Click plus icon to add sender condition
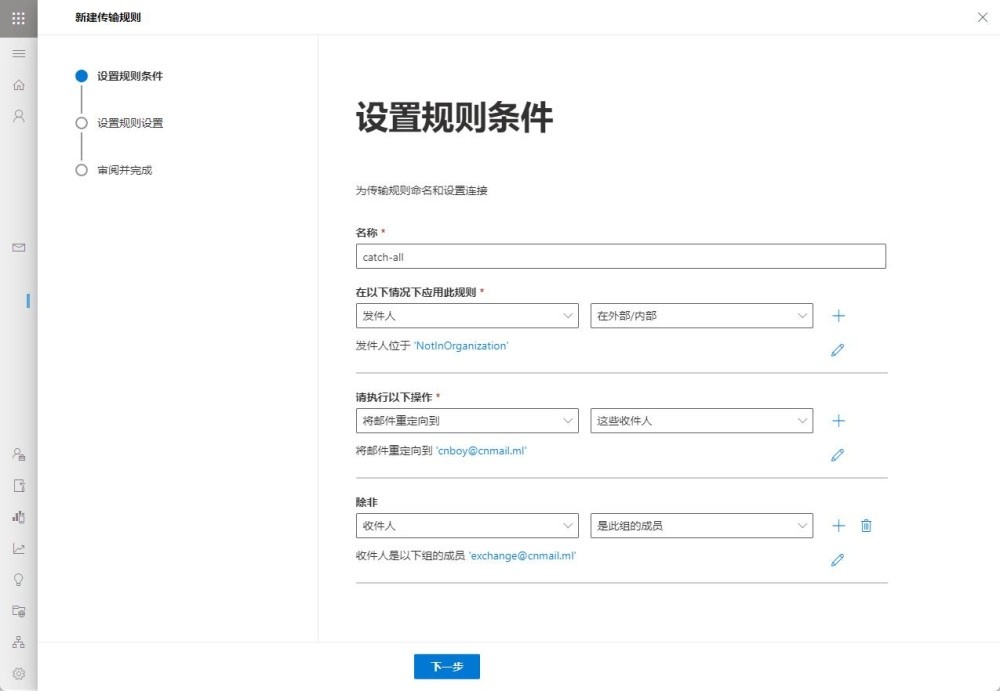The image size is (1000, 691). point(838,316)
